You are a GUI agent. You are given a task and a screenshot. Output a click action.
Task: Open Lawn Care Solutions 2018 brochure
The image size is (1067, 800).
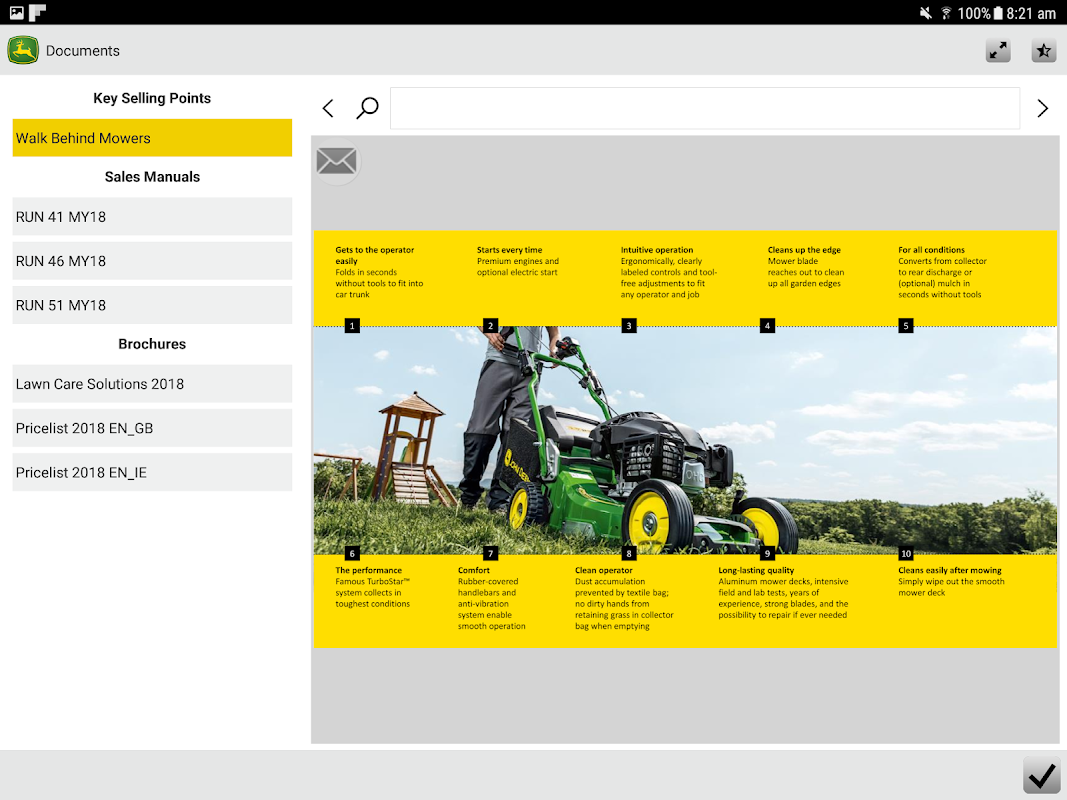point(152,384)
